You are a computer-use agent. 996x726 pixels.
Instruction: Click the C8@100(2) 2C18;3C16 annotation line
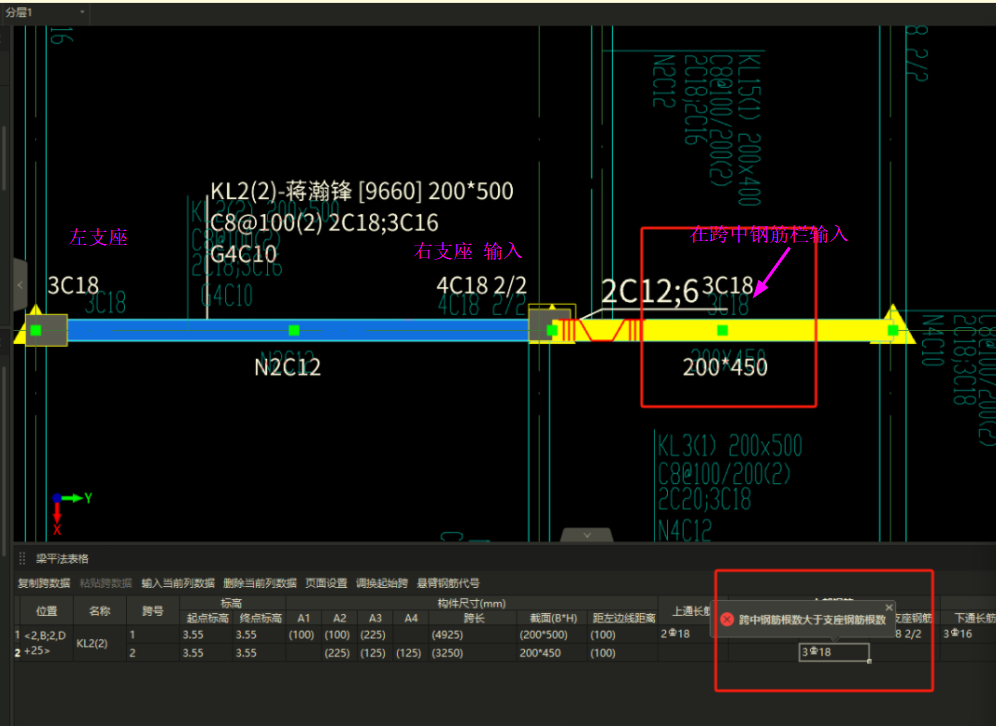click(324, 222)
